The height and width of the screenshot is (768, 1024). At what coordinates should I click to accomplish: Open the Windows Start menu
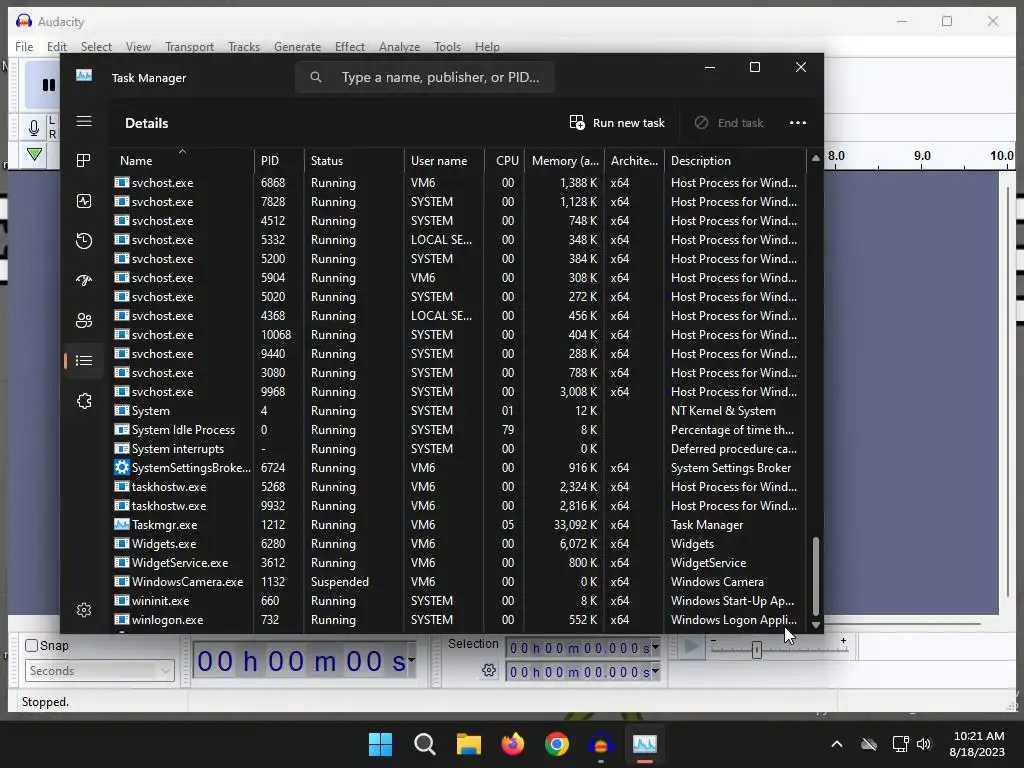click(380, 744)
